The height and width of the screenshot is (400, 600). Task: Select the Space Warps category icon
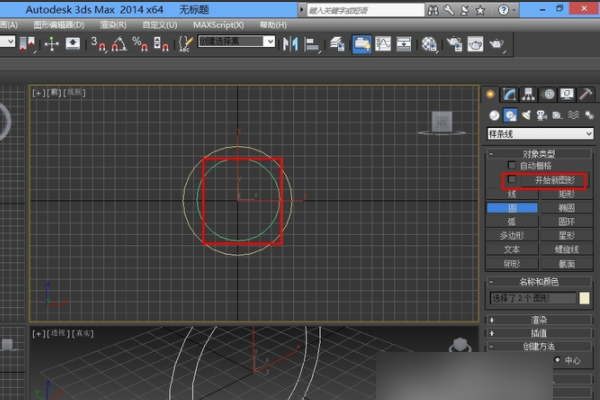[x=573, y=115]
